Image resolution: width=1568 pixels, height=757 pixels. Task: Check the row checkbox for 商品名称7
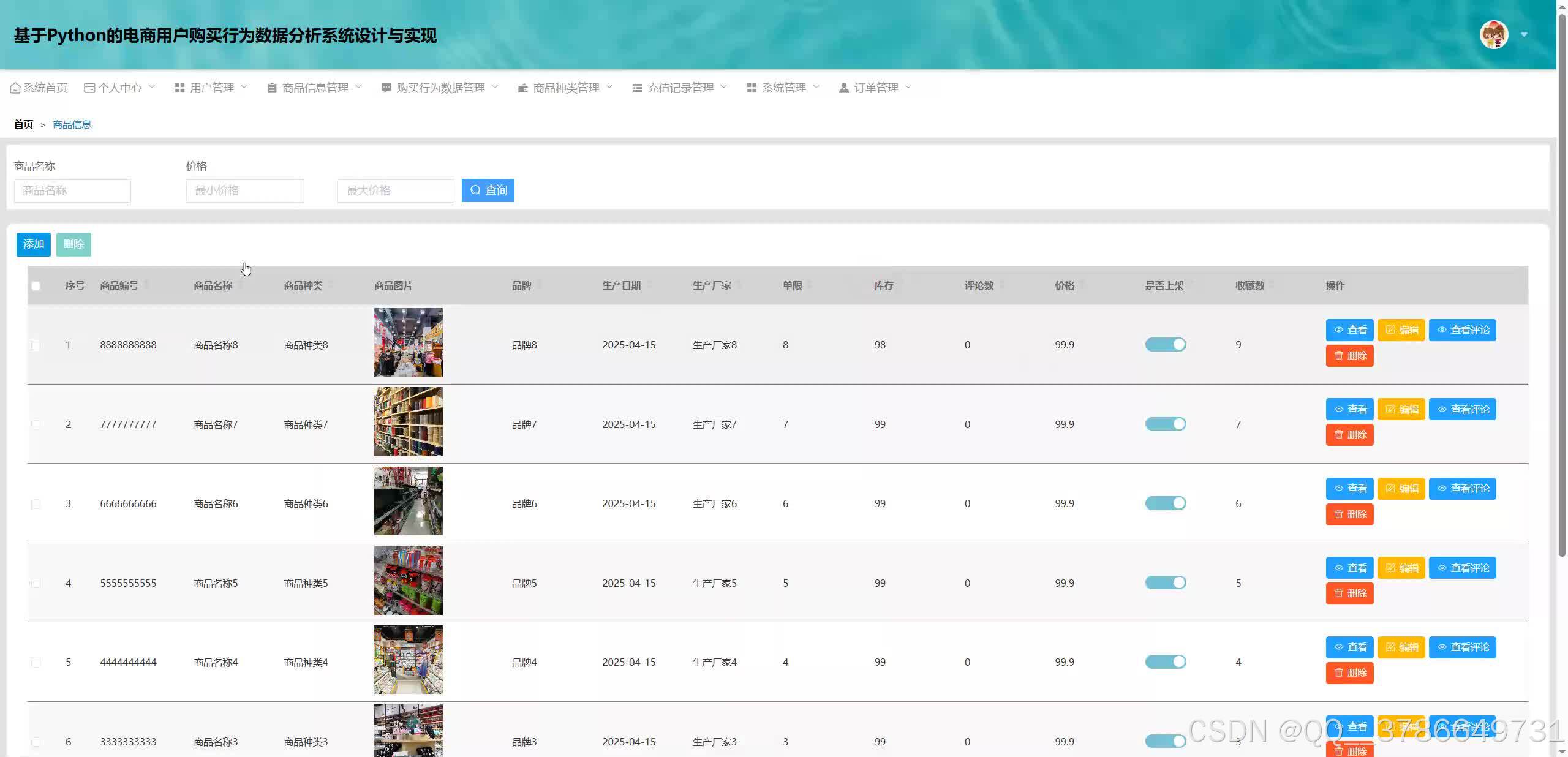(x=36, y=424)
